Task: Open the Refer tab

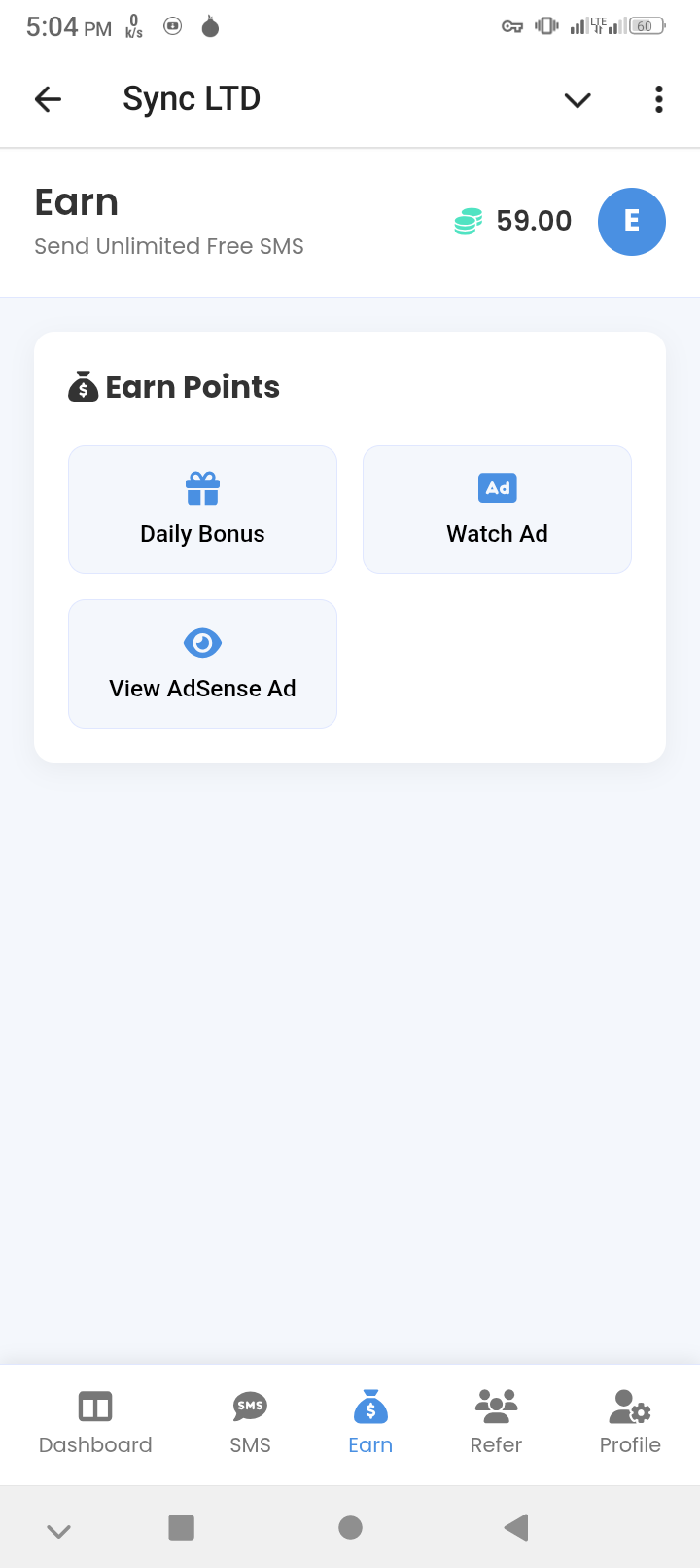Action: [x=496, y=1422]
